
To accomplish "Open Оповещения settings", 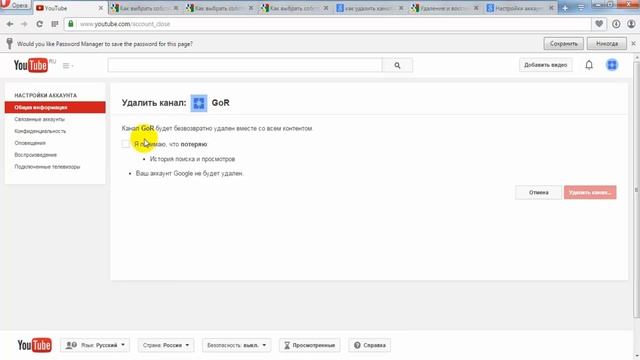I will coord(30,143).
